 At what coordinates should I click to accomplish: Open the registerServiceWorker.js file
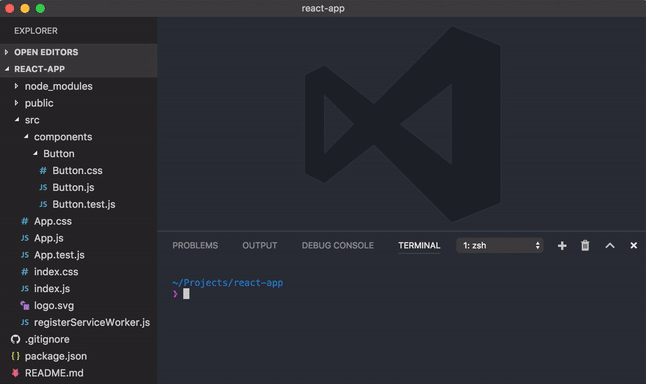[x=92, y=323]
